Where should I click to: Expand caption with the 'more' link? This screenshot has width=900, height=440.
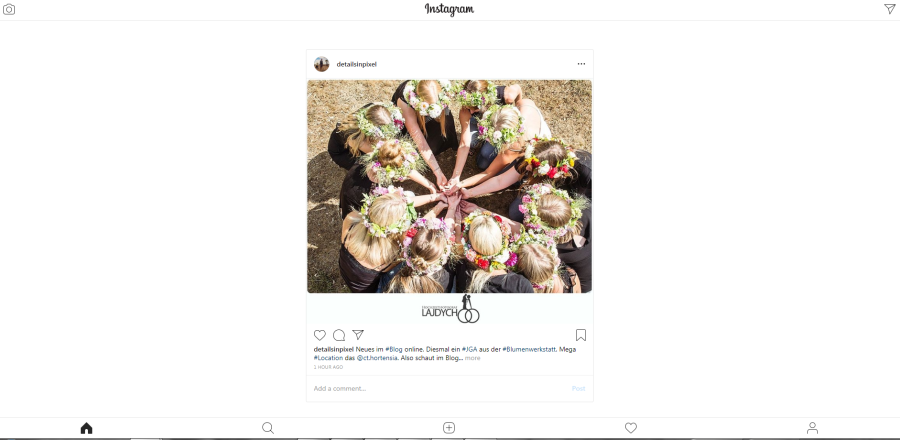[x=472, y=358]
